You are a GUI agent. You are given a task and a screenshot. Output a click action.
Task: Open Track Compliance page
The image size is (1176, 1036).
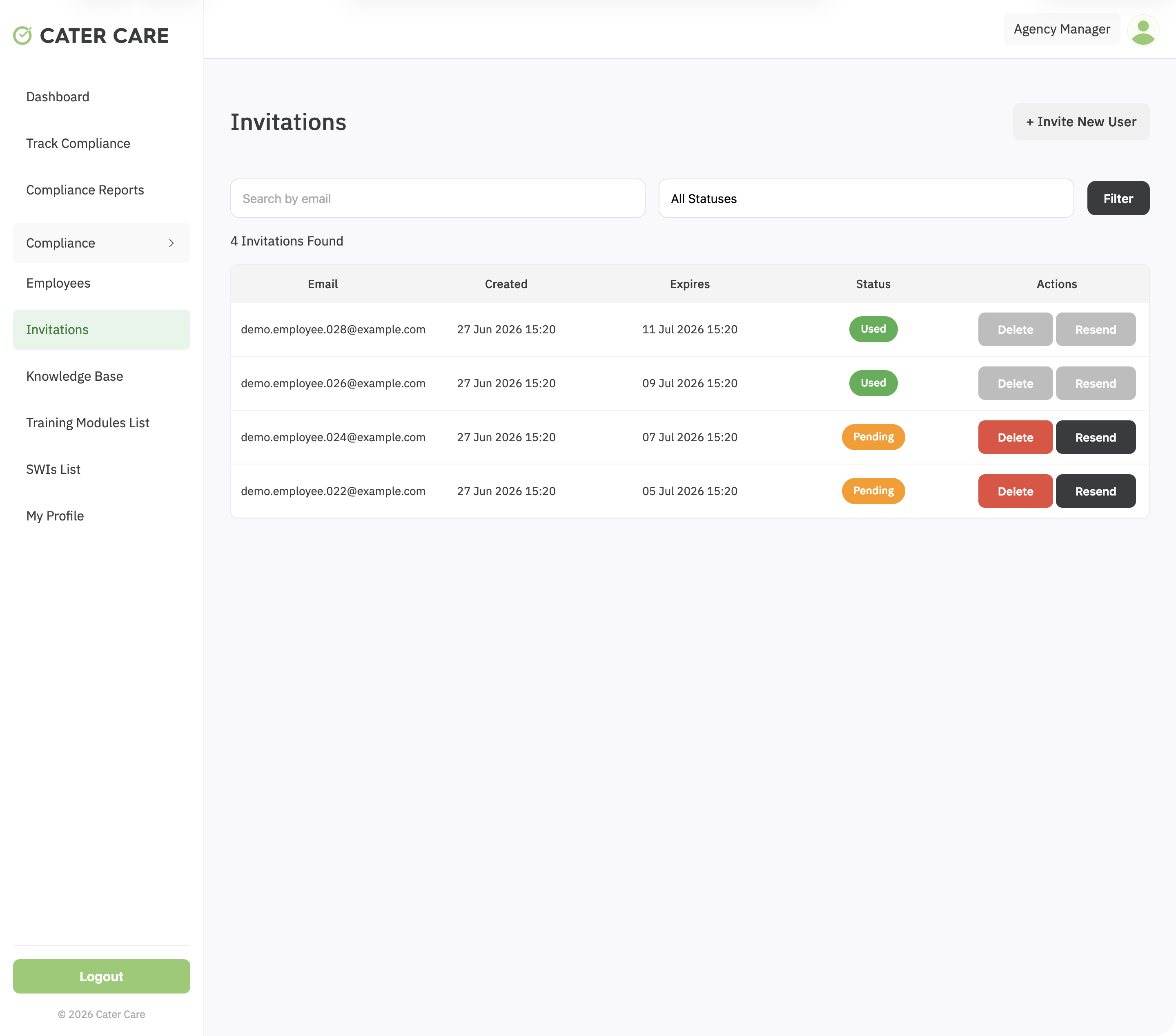point(78,143)
